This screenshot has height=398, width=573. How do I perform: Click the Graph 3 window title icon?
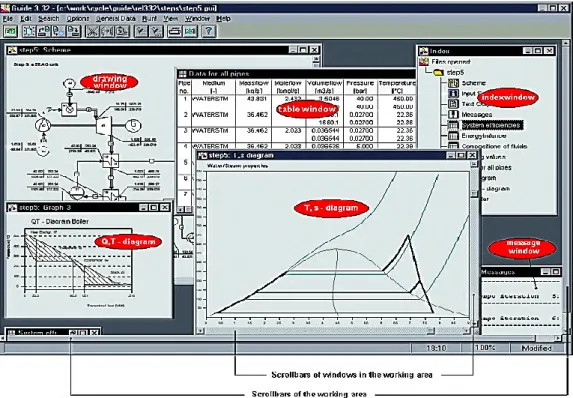click(12, 208)
